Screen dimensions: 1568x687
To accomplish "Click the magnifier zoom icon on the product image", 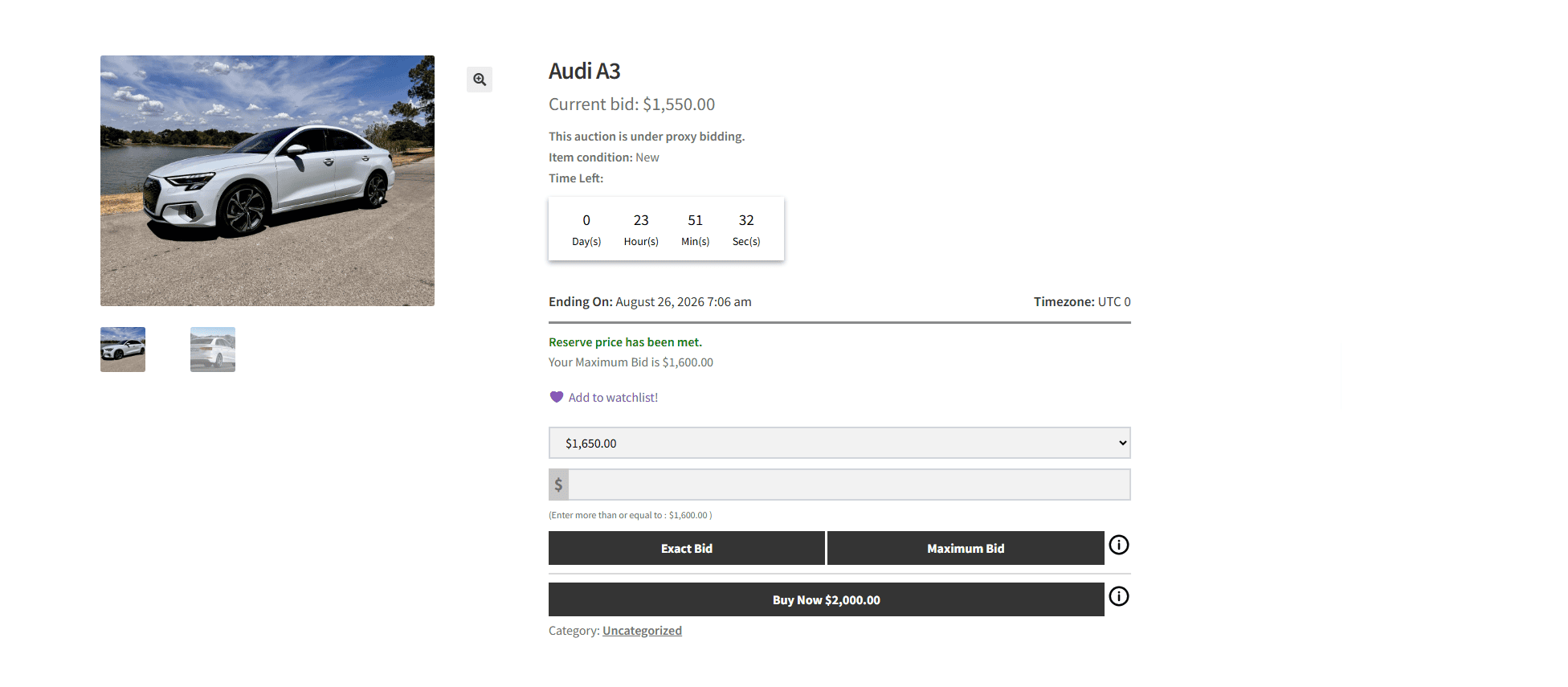I will point(480,80).
